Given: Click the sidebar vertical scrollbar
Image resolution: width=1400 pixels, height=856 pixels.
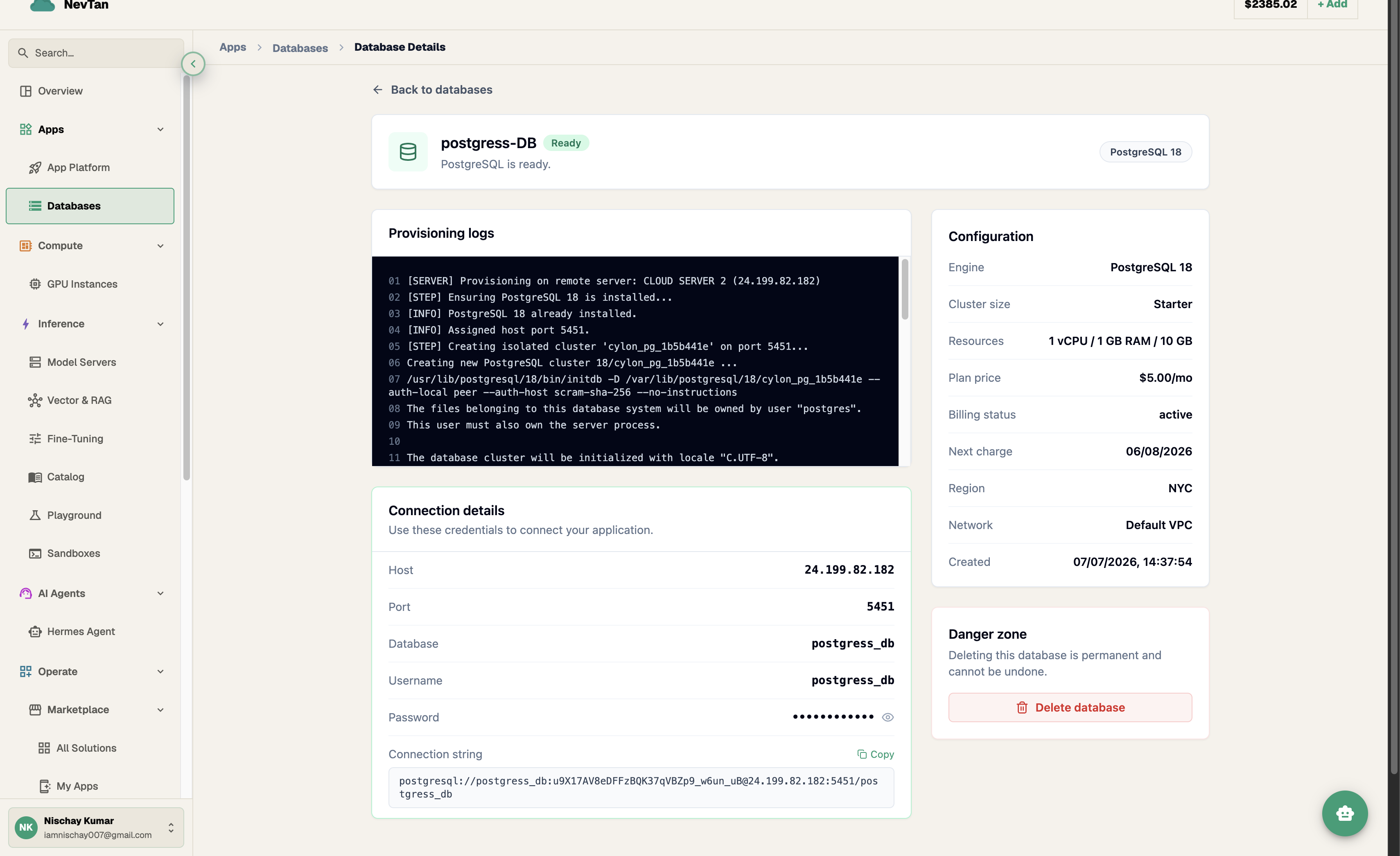Looking at the screenshot, I should 186,278.
